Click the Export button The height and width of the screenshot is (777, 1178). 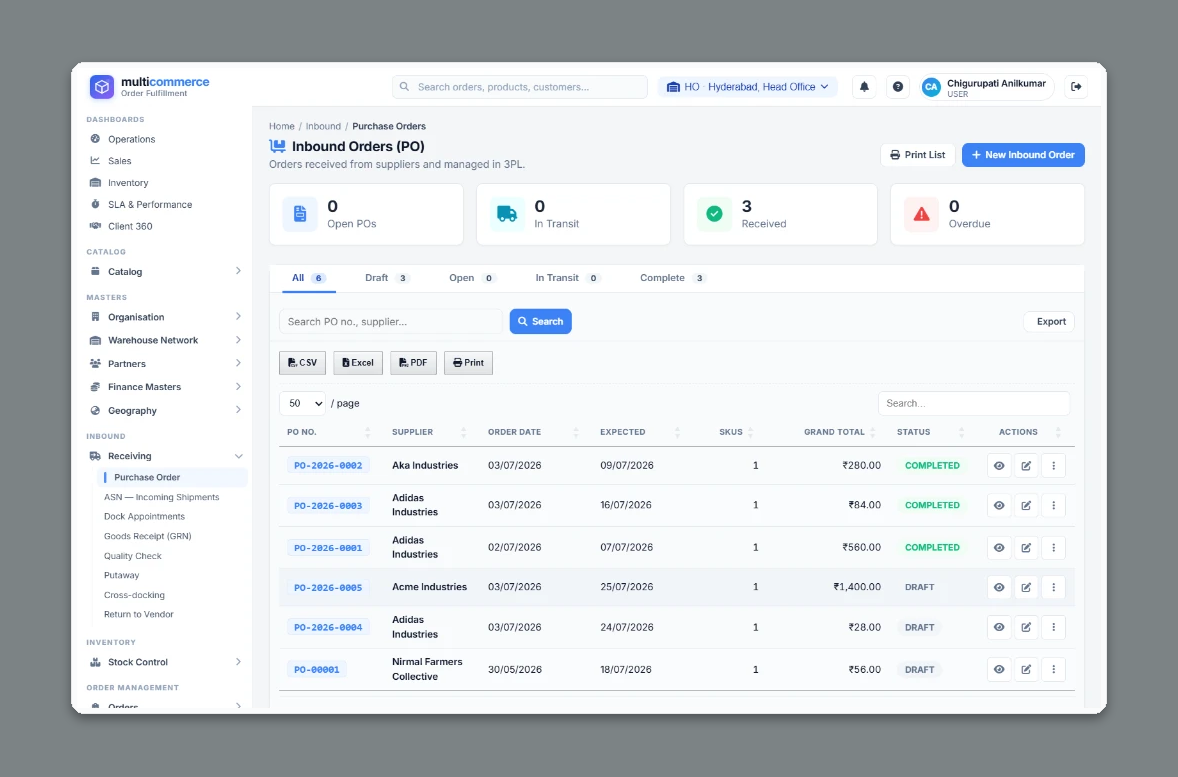pos(1050,322)
